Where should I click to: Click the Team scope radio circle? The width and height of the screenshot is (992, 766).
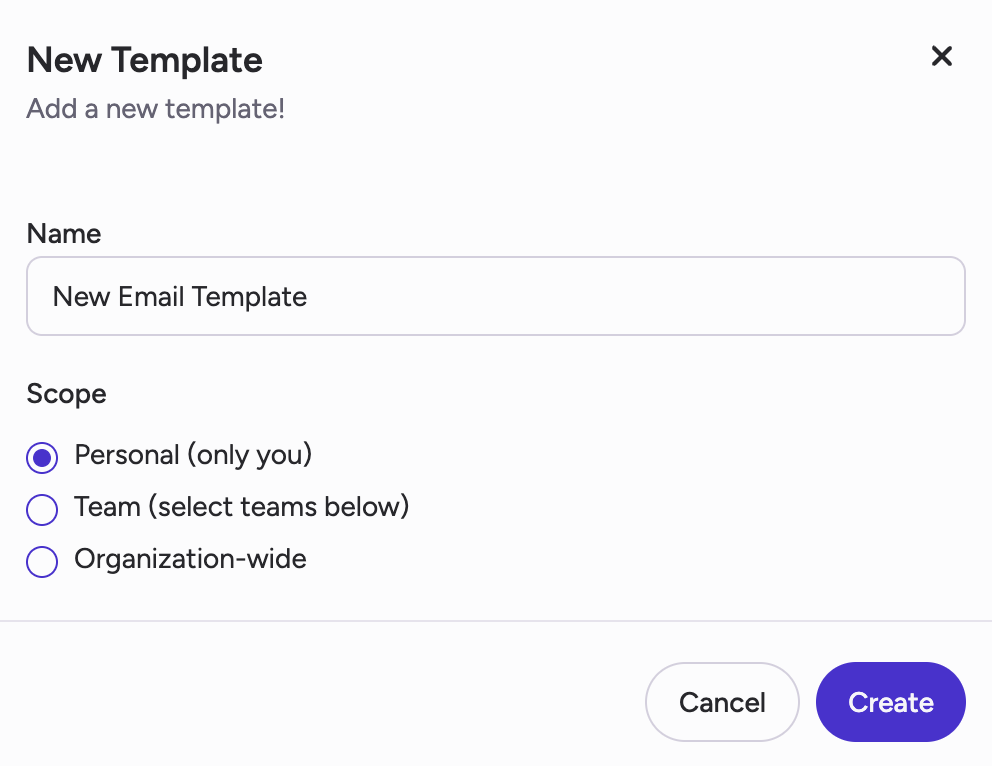(41, 509)
